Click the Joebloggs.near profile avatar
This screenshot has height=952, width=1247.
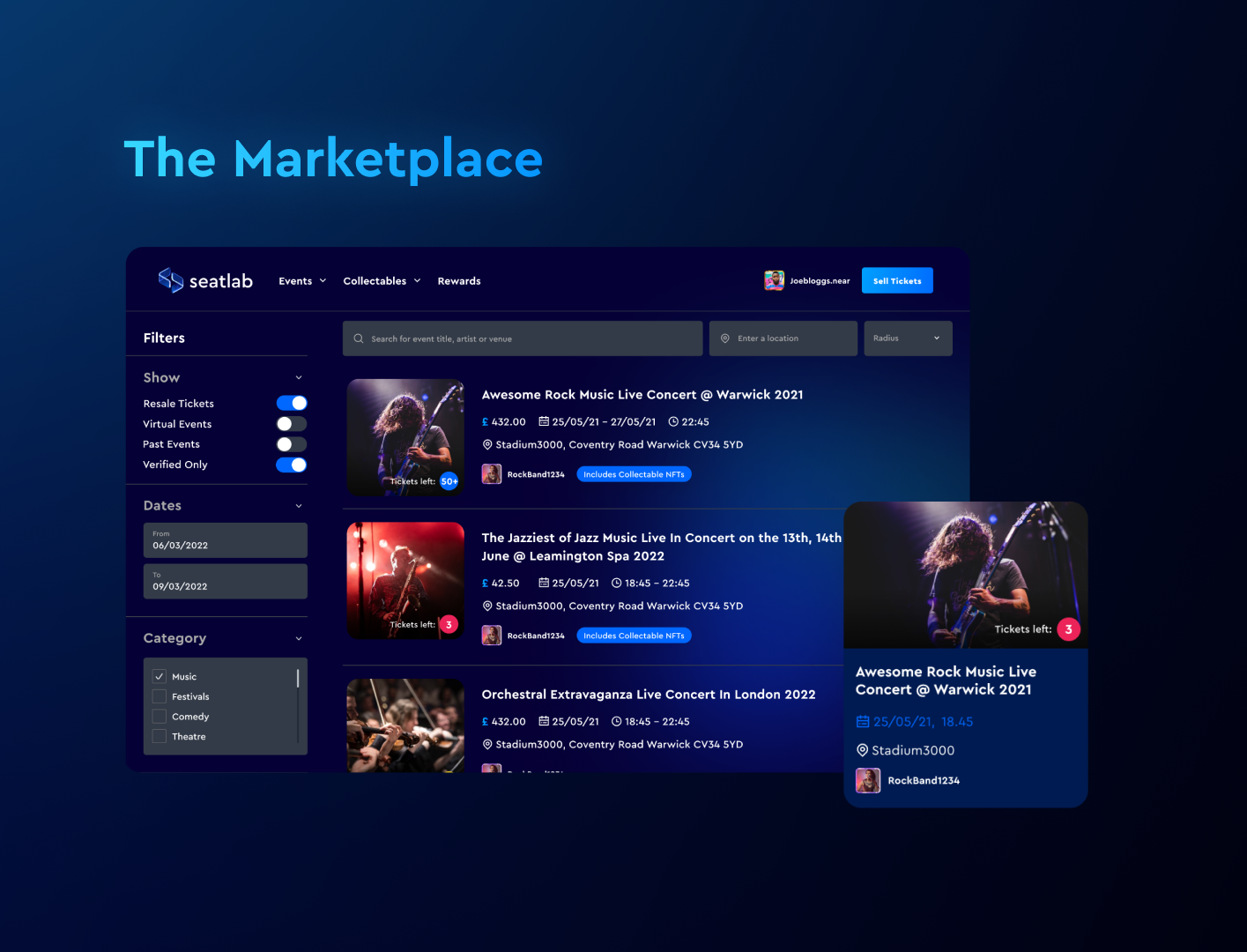tap(774, 279)
